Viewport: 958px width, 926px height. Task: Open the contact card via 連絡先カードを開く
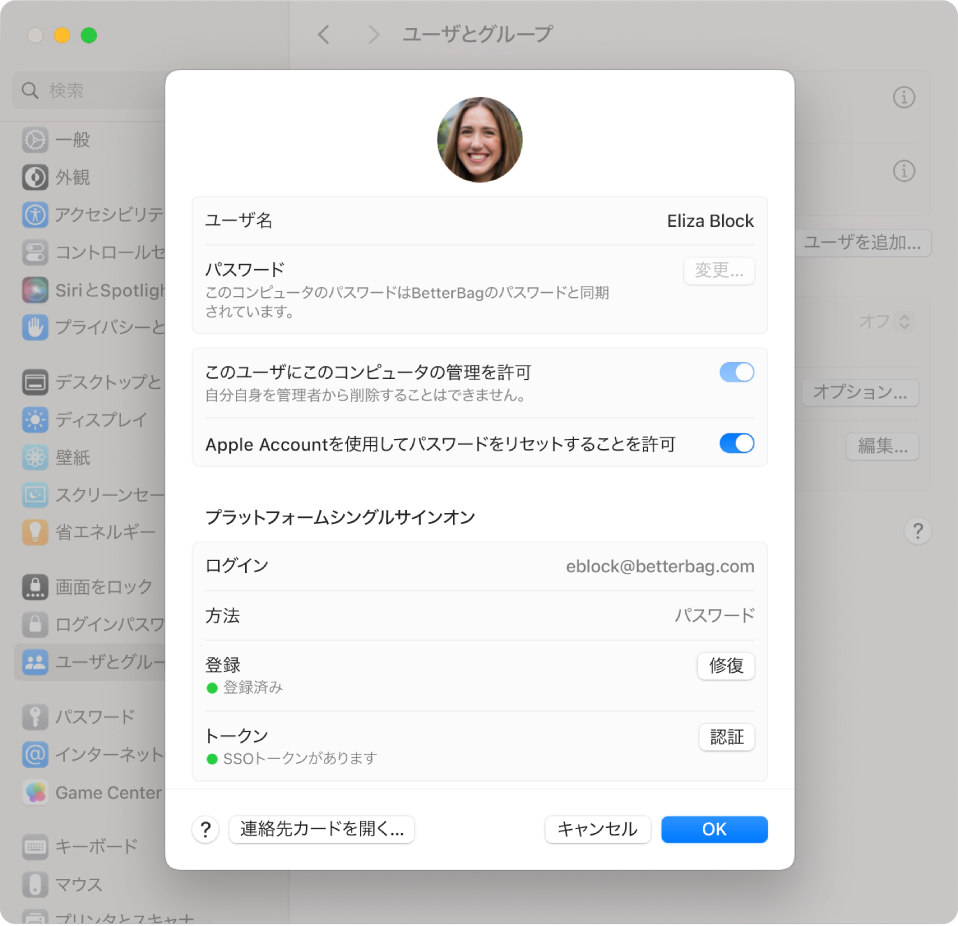tap(321, 829)
